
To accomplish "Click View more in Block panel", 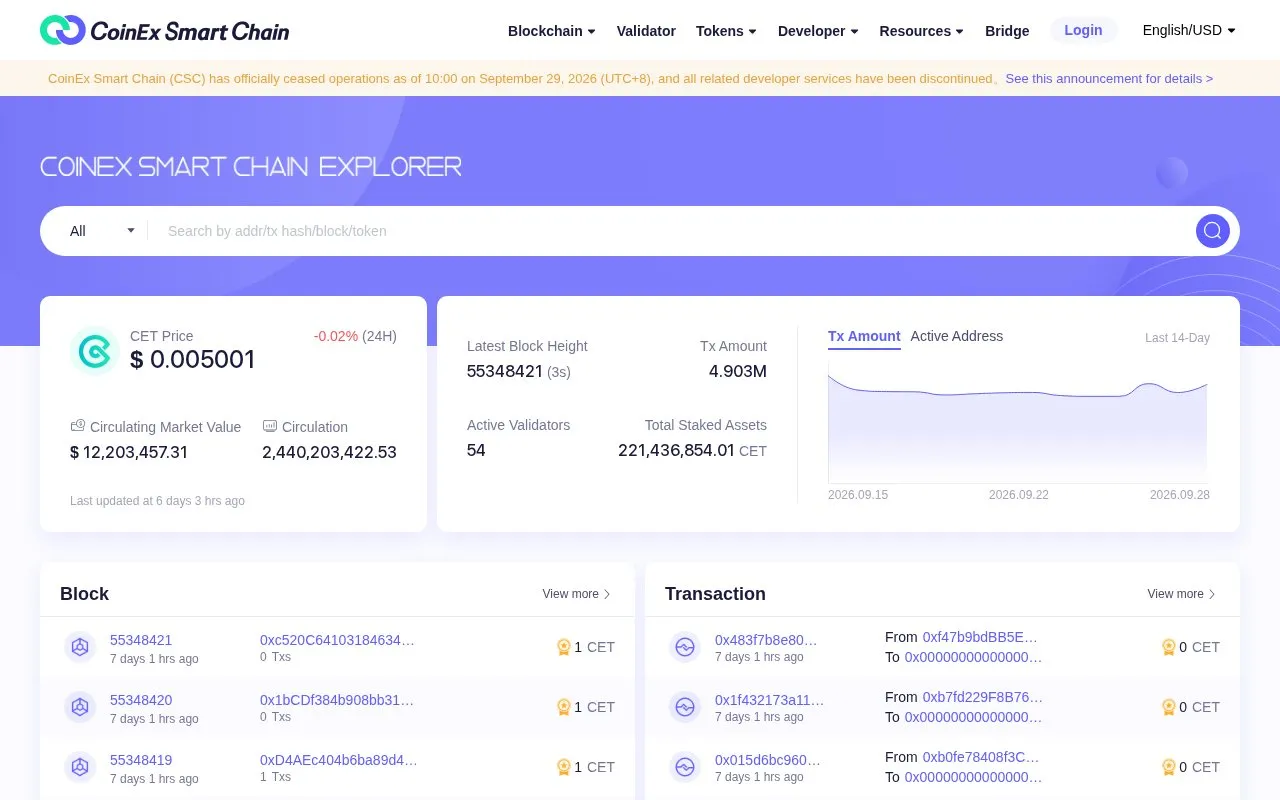I will (576, 594).
